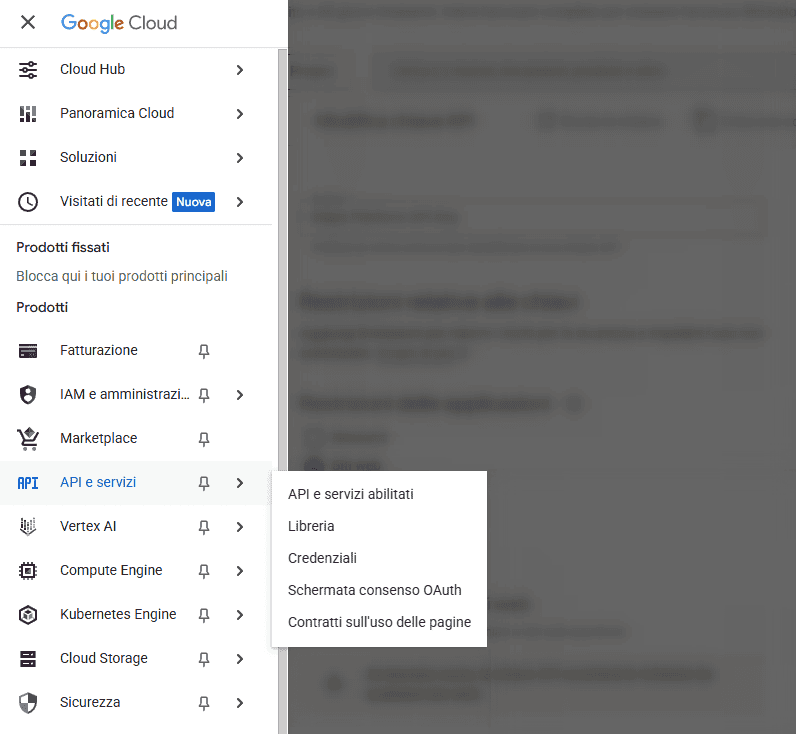796x734 pixels.
Task: Close the navigation menu with the X icon
Action: 28,22
